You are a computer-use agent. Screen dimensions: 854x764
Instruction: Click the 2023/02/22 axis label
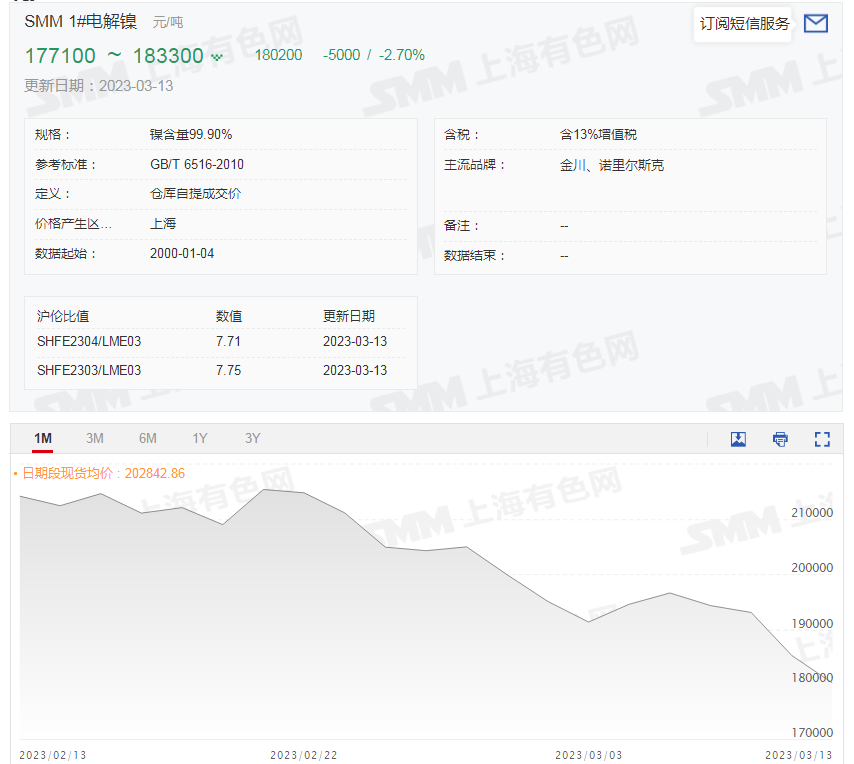tap(304, 756)
